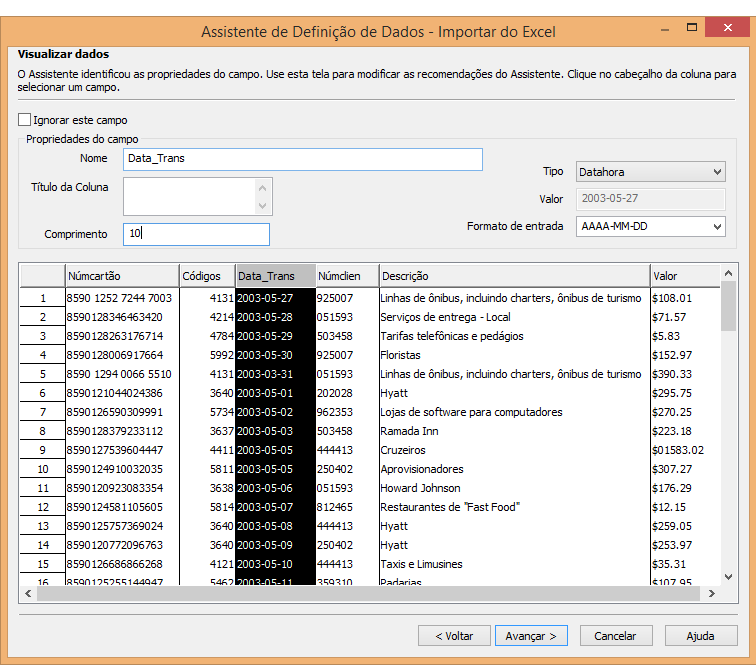Click the 'Avançar >' button
The image size is (756, 665).
[531, 635]
